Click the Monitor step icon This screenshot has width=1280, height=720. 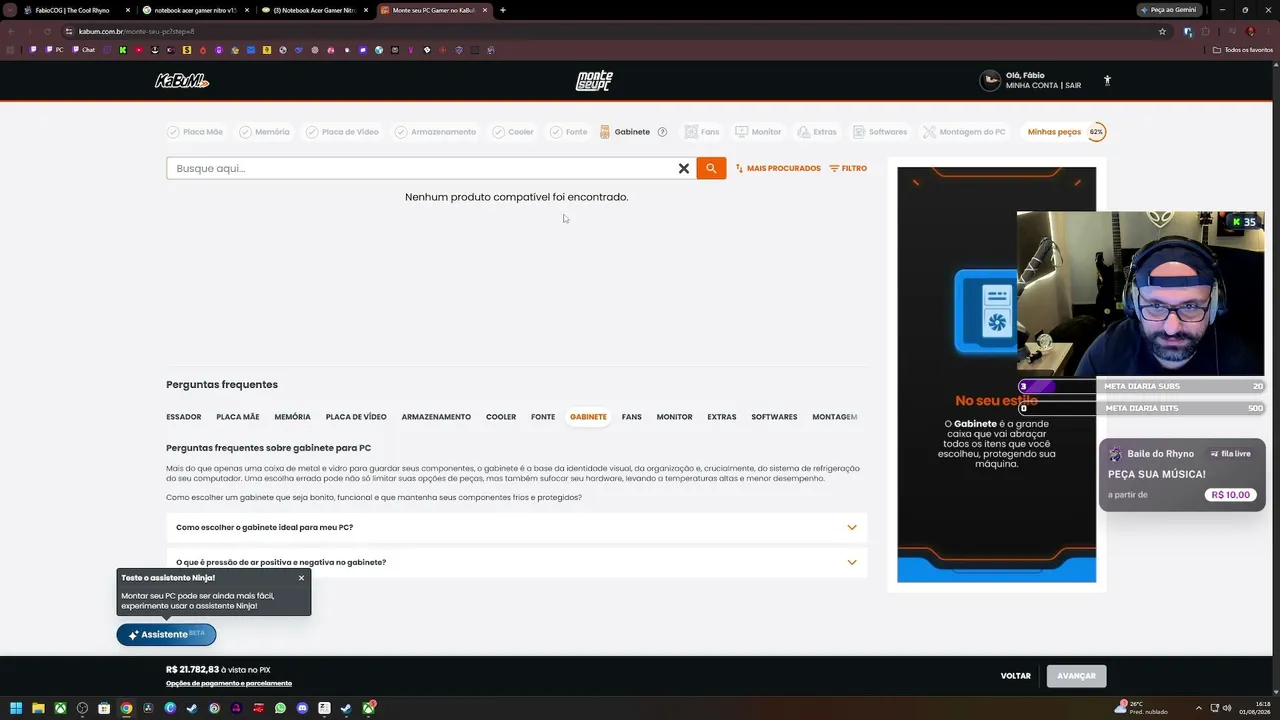(x=741, y=132)
